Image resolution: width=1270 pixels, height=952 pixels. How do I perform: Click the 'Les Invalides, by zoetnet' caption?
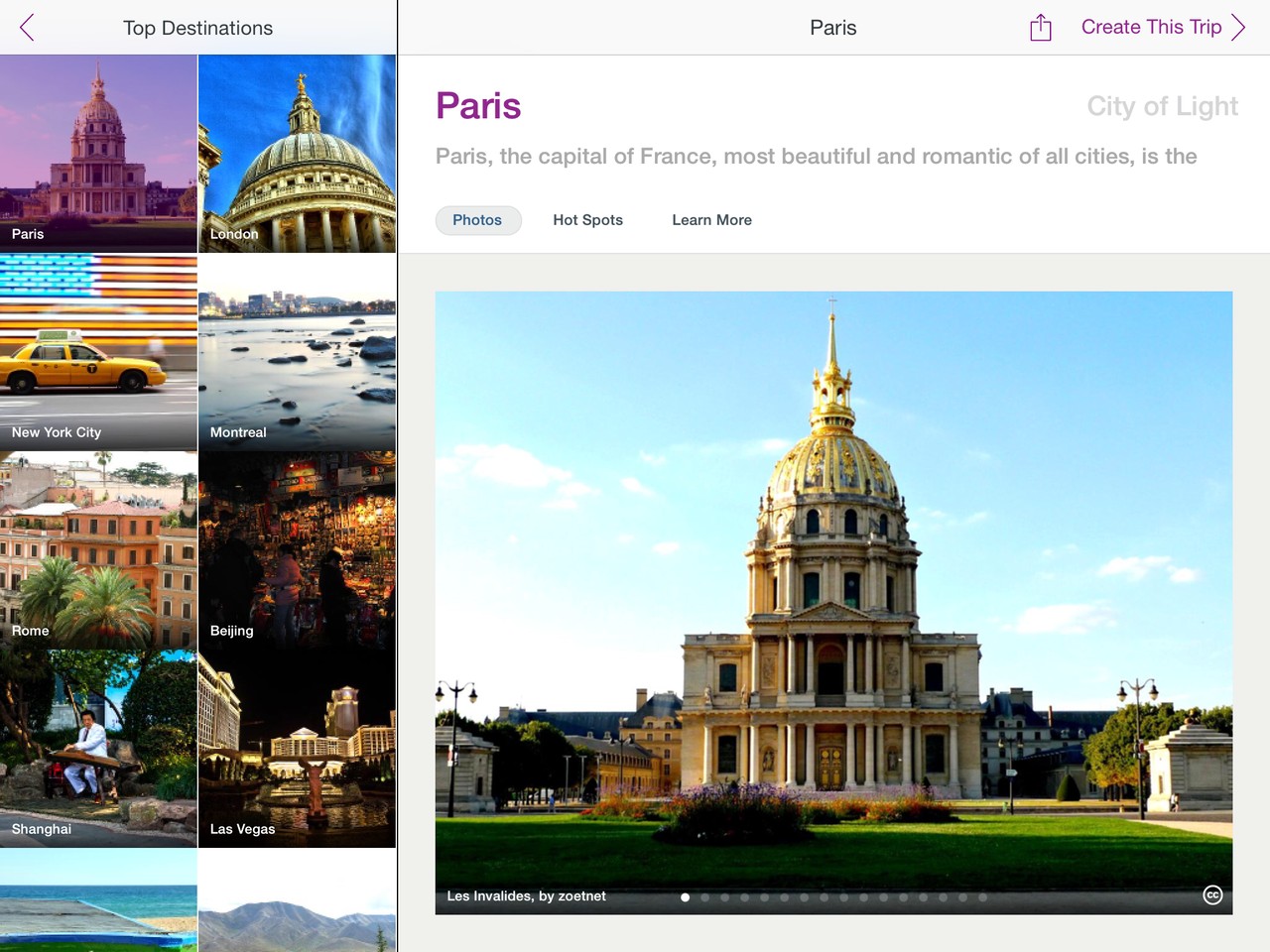click(526, 896)
